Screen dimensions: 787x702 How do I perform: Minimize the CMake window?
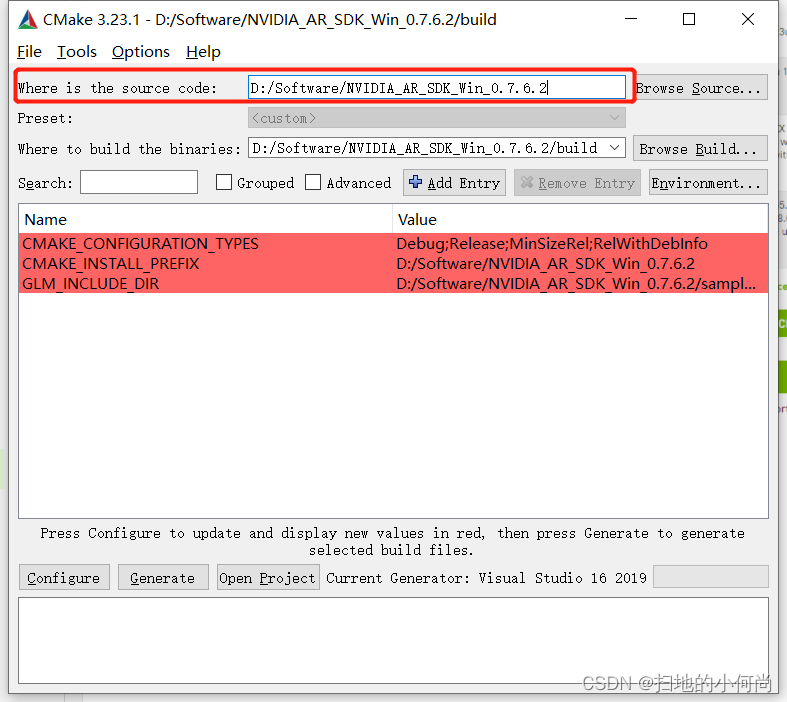point(631,19)
